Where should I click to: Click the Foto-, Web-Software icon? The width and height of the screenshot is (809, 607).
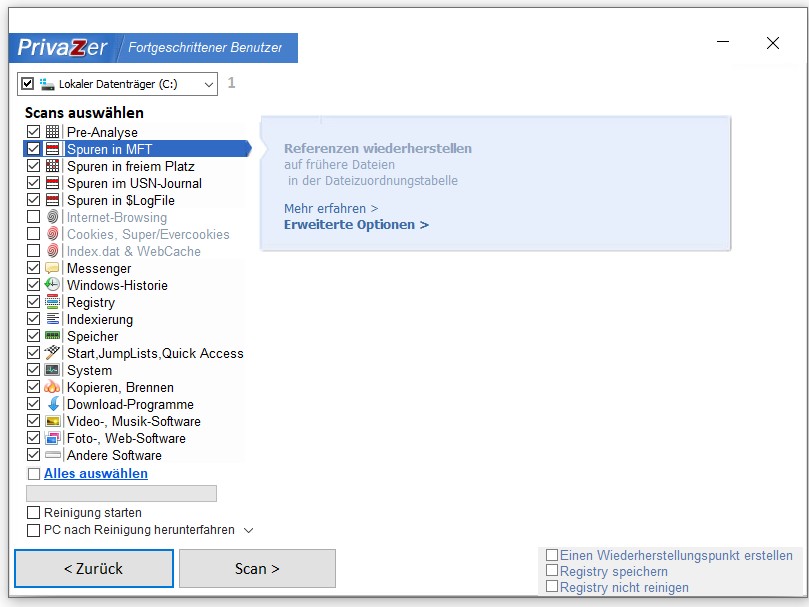tap(52, 438)
